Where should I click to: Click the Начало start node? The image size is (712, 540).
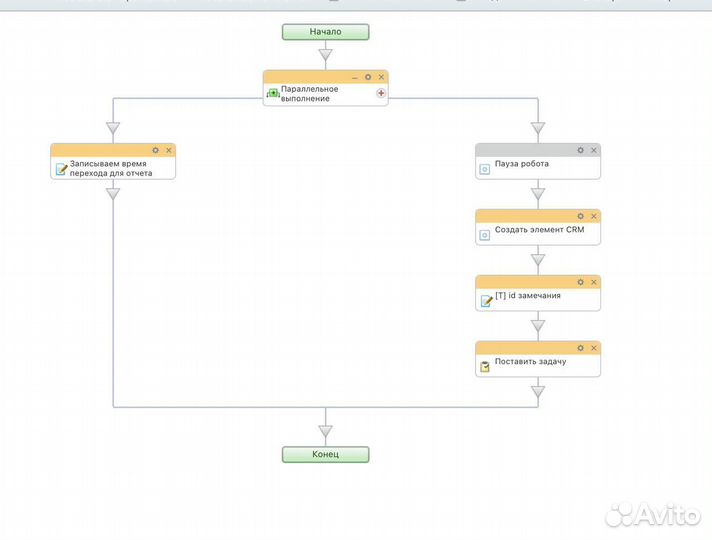click(x=325, y=32)
